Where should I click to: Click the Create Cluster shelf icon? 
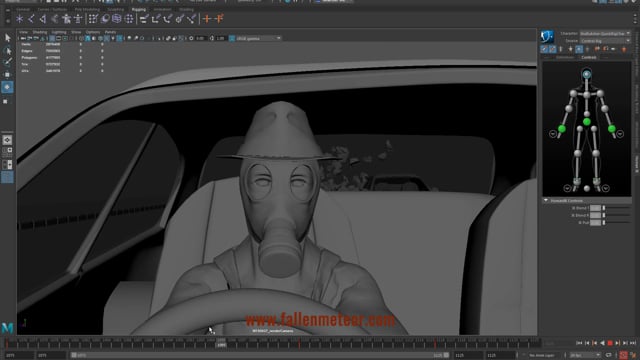[129, 19]
